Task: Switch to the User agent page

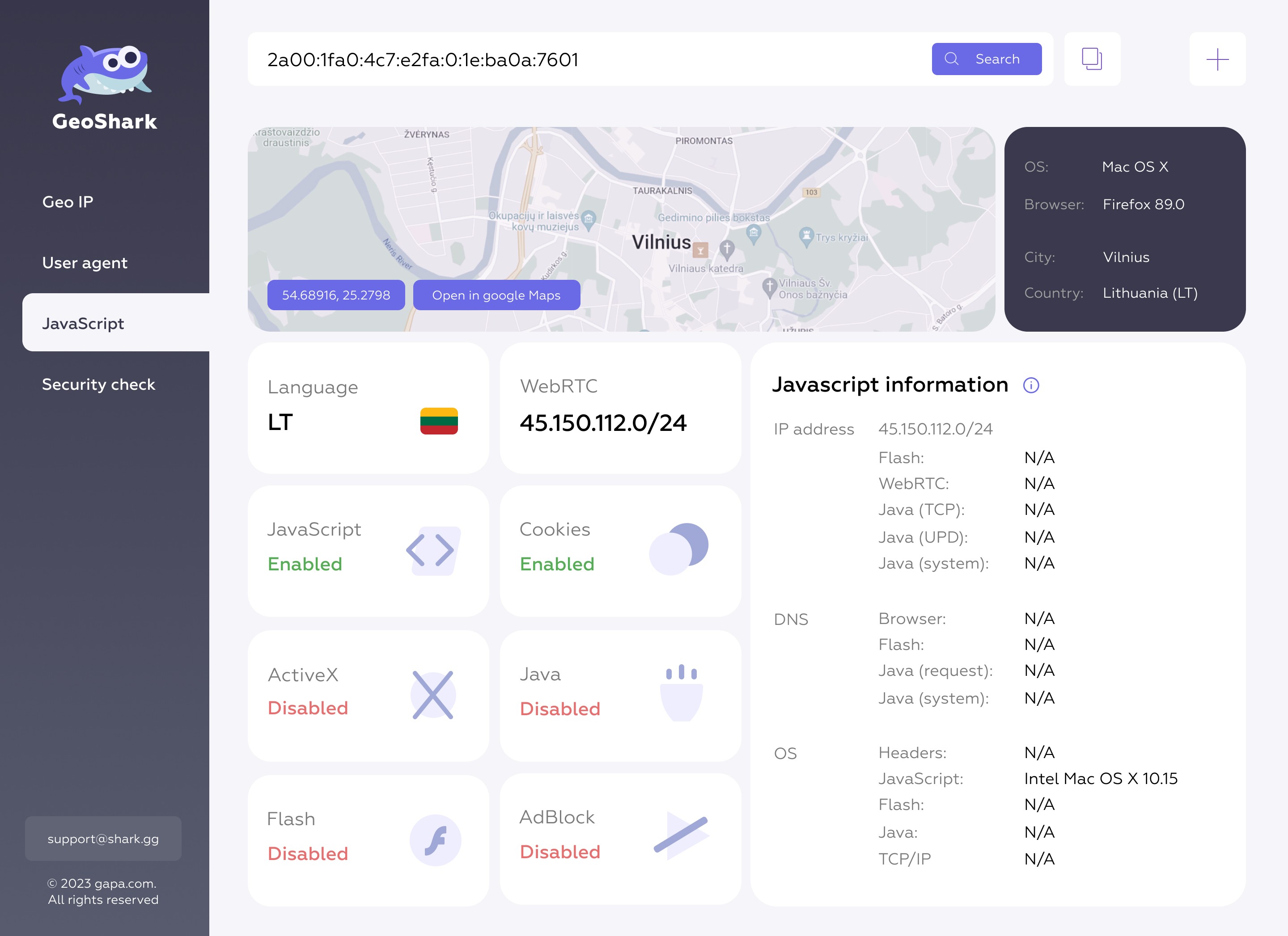Action: [85, 263]
